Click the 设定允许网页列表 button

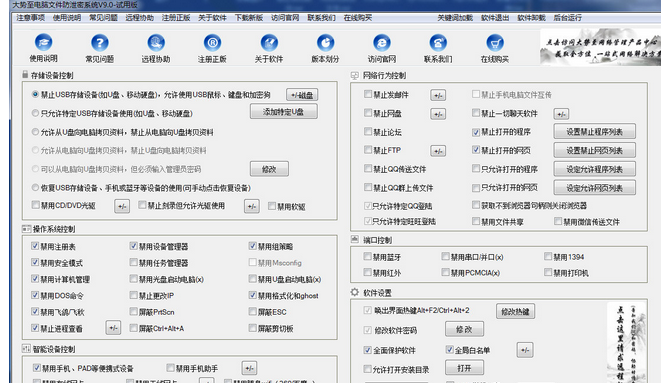click(x=594, y=187)
